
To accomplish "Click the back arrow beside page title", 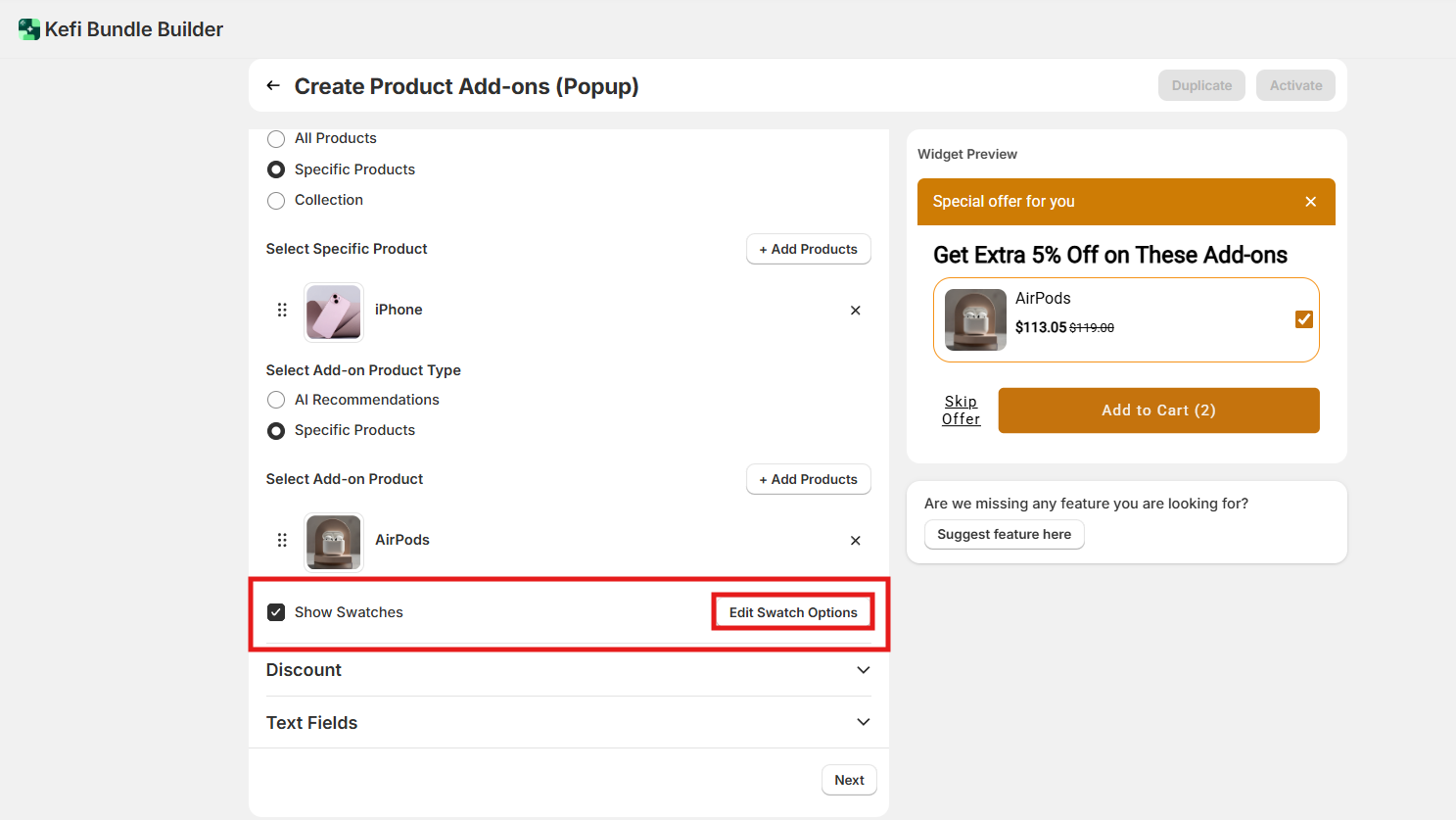I will [273, 86].
